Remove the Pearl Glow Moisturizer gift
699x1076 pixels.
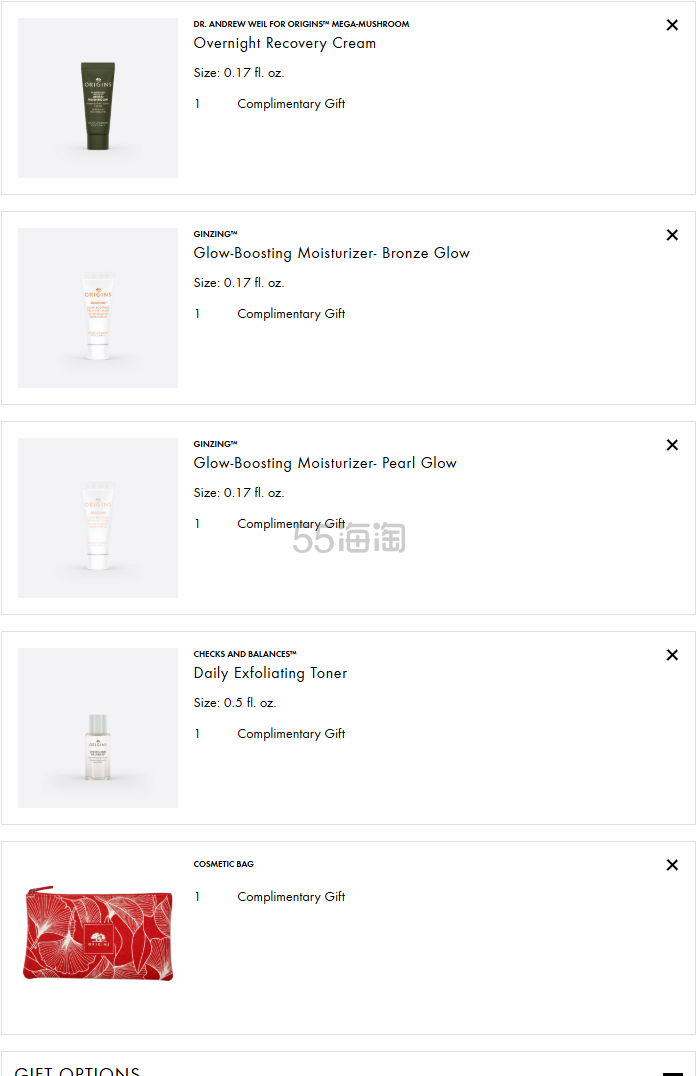672,445
